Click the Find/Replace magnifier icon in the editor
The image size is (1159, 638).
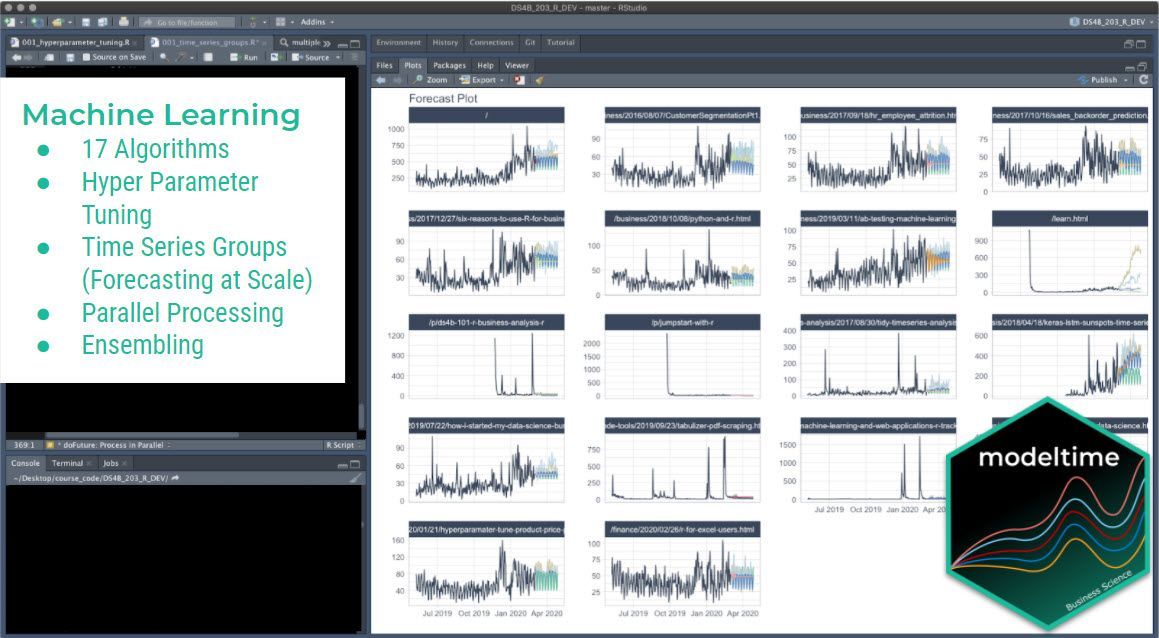(x=163, y=57)
